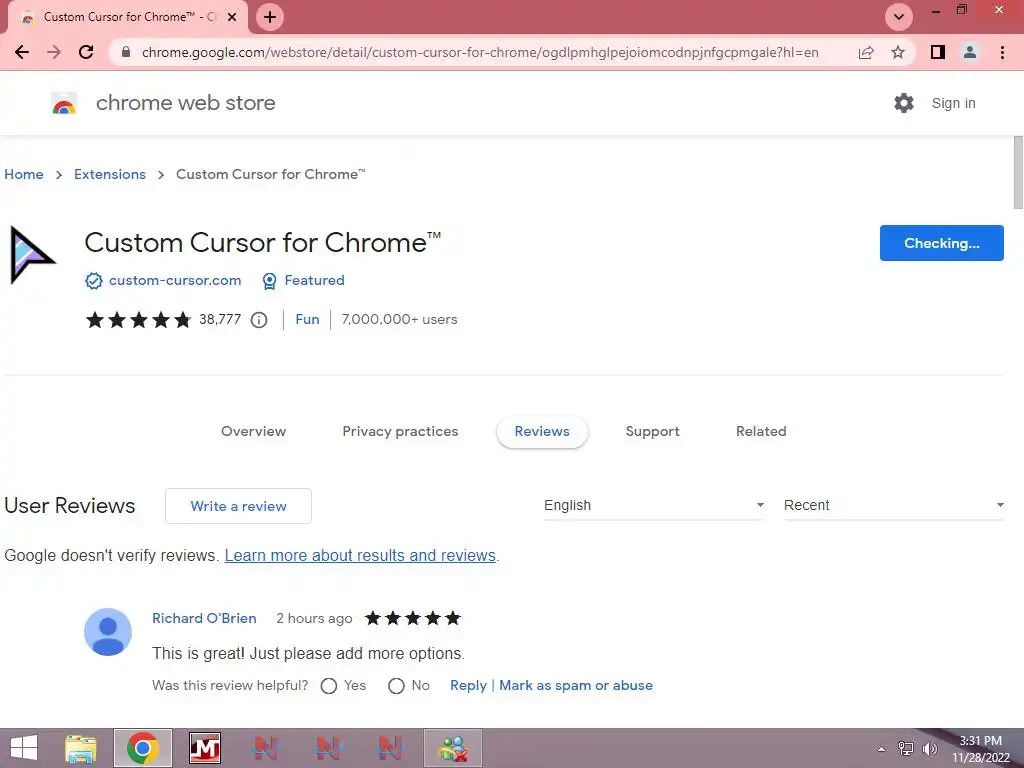Close the Custom Cursor for Chrome tab
This screenshot has width=1024, height=768.
coord(232,17)
